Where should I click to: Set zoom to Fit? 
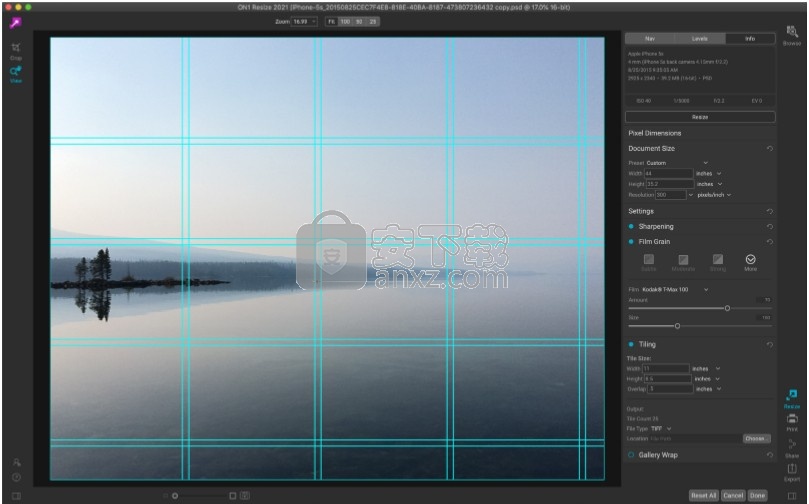331,22
